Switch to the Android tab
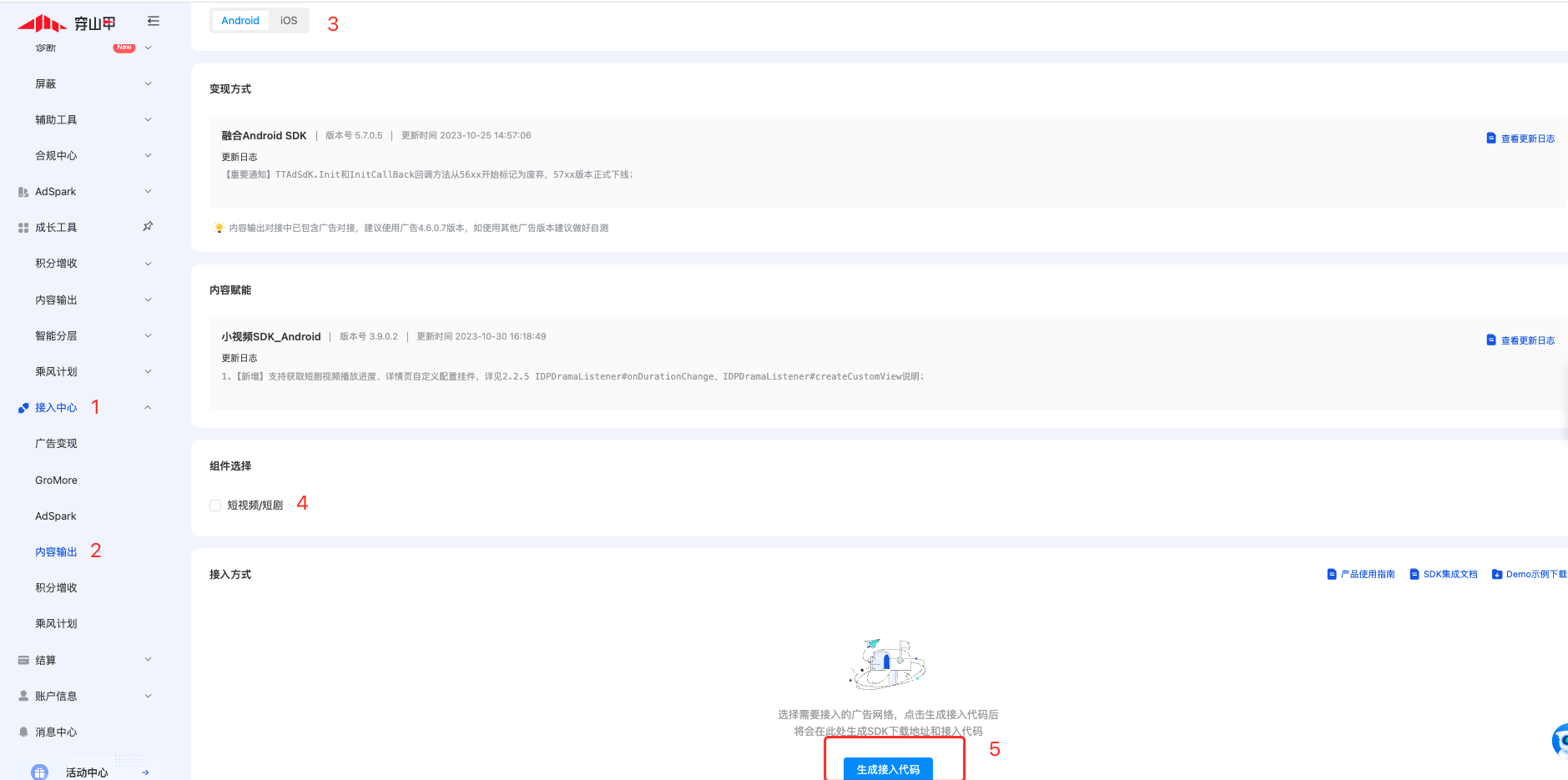Image resolution: width=1568 pixels, height=780 pixels. click(x=240, y=21)
